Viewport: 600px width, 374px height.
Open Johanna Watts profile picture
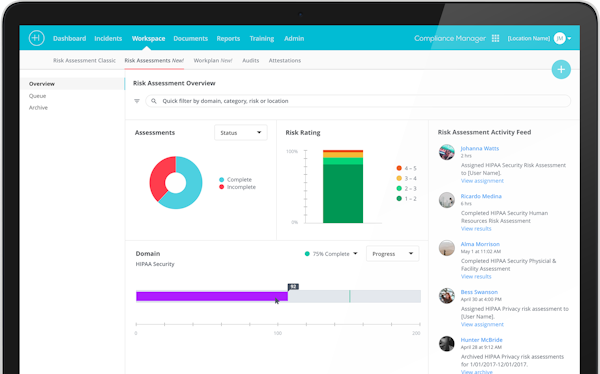pyautogui.click(x=447, y=152)
